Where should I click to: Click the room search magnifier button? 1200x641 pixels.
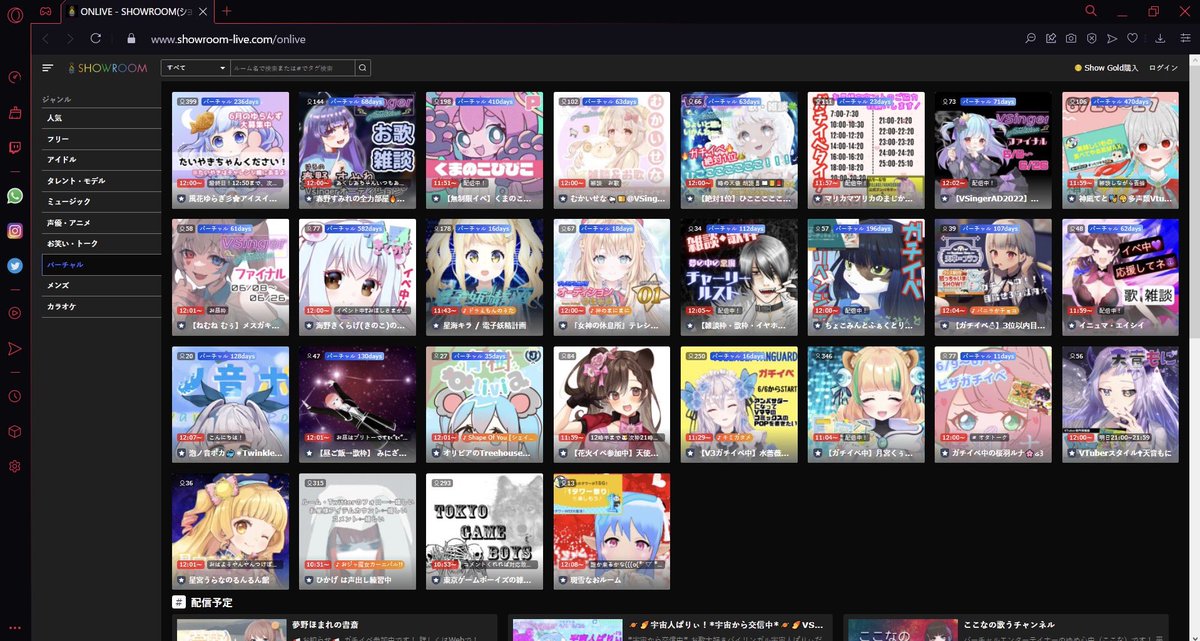(x=363, y=68)
